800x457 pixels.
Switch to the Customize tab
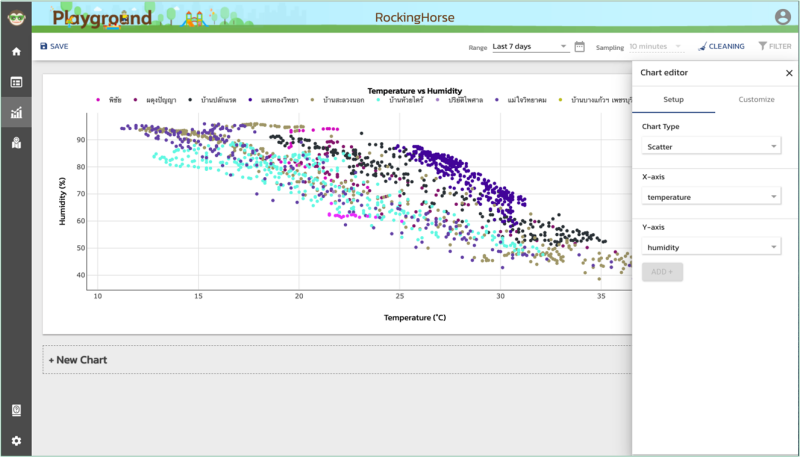pyautogui.click(x=756, y=100)
